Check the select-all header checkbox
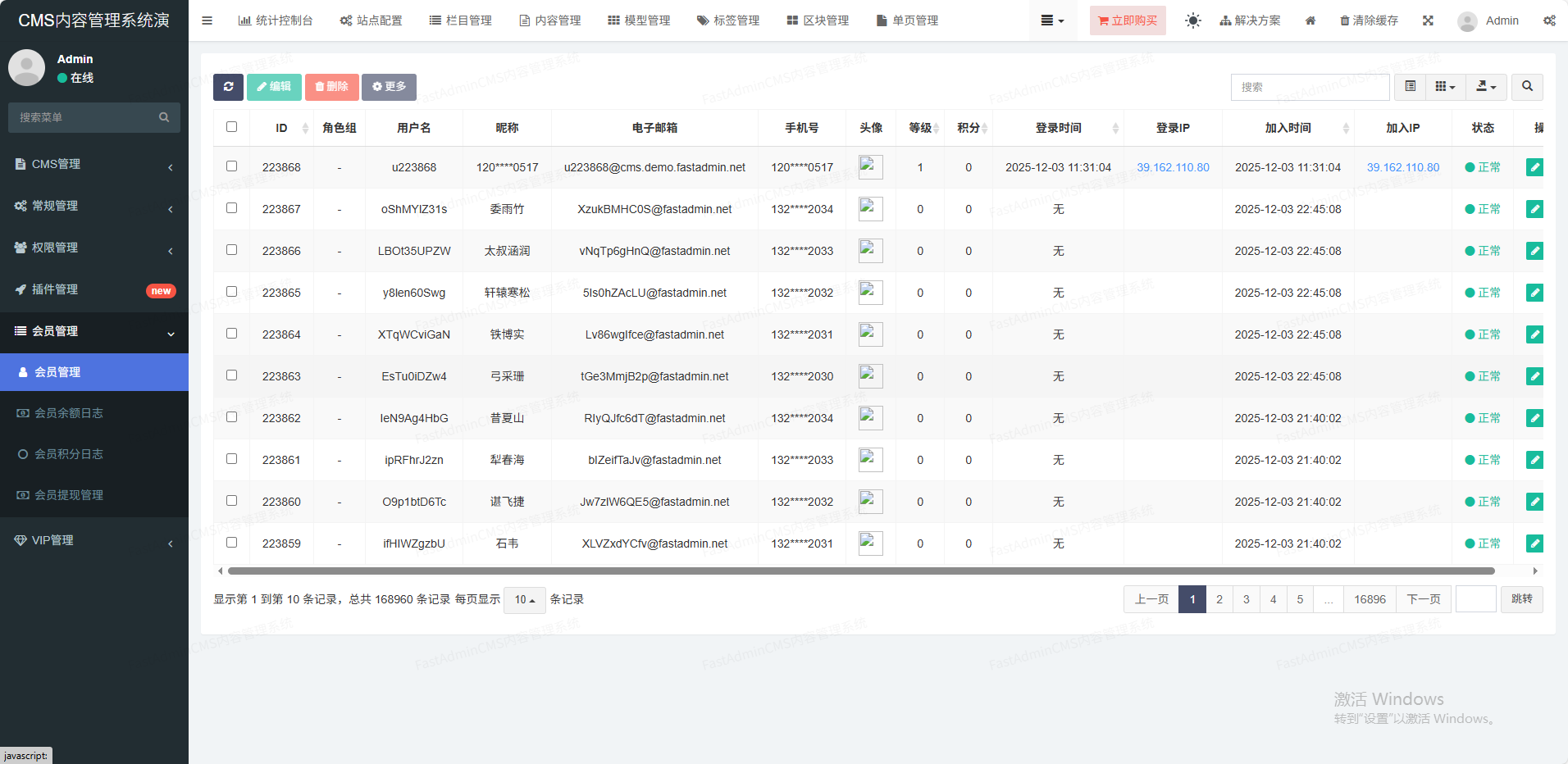The image size is (1568, 764). point(231,127)
